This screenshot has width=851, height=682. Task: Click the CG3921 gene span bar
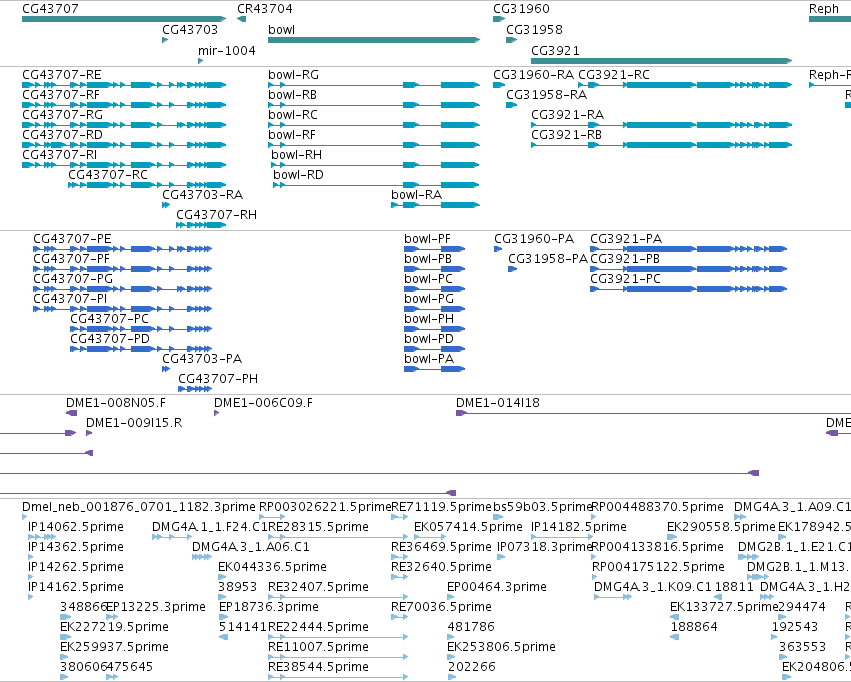[x=662, y=61]
